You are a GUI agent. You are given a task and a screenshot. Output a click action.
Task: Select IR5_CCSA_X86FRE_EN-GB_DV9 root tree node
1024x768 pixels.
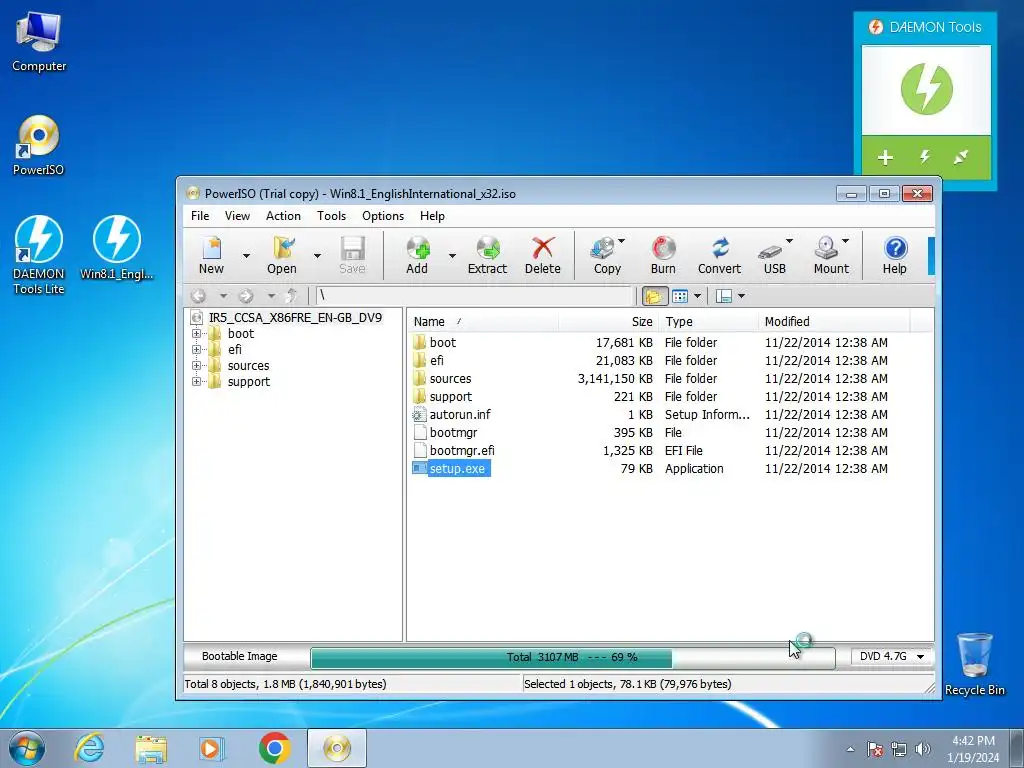coord(295,318)
